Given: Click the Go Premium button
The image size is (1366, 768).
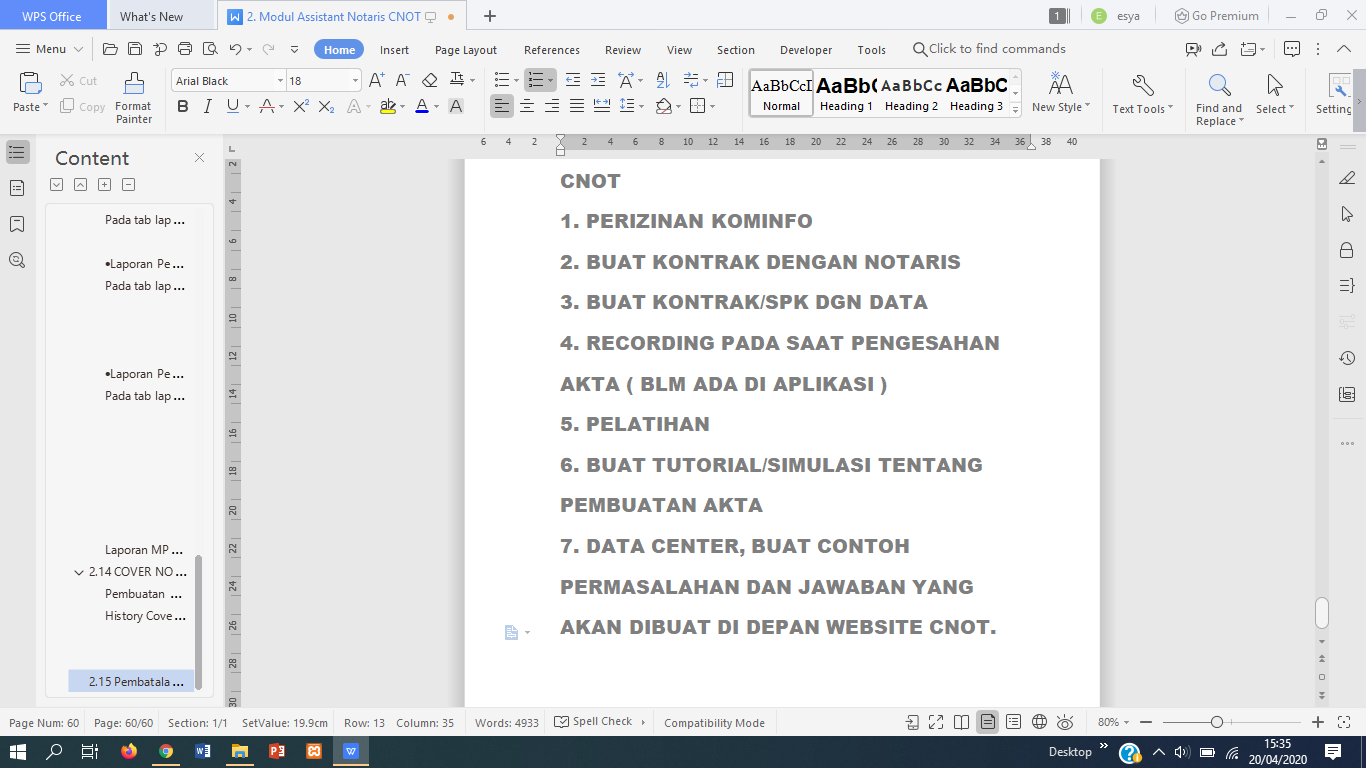Looking at the screenshot, I should [1215, 16].
